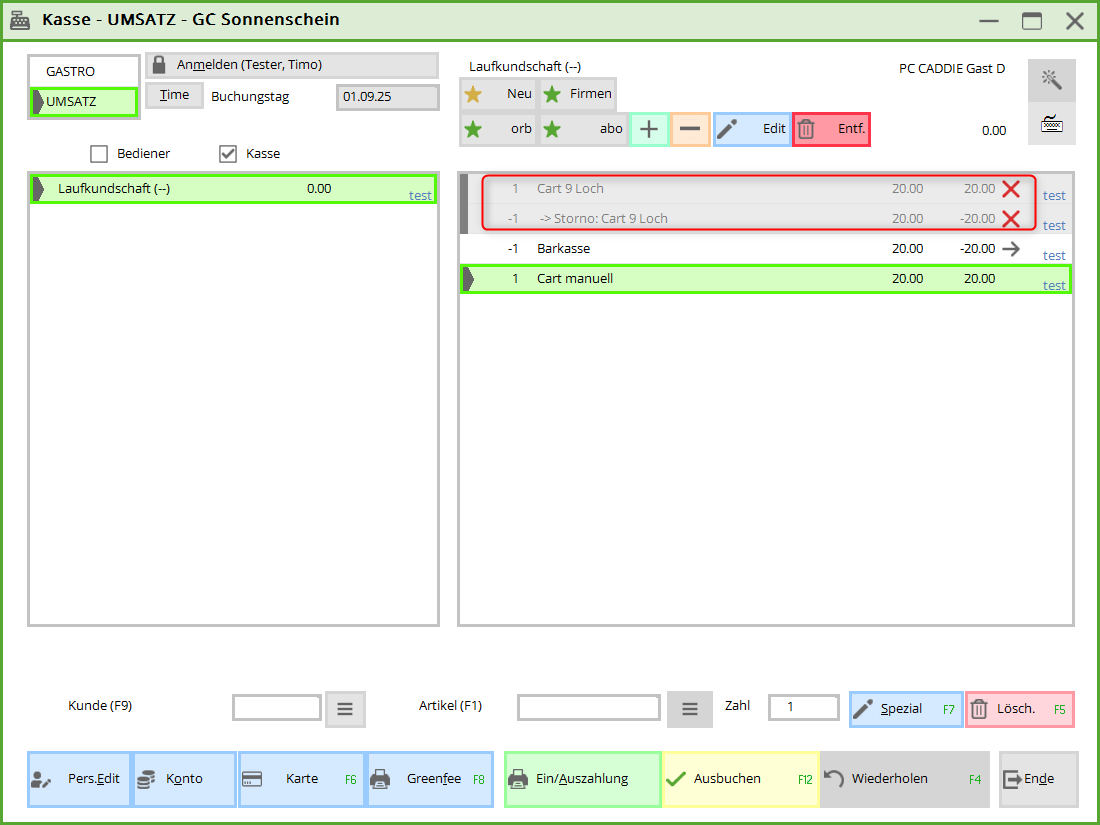Click red X on Cart 9 Loch row
Viewport: 1100px width, 825px height.
pyautogui.click(x=1011, y=189)
